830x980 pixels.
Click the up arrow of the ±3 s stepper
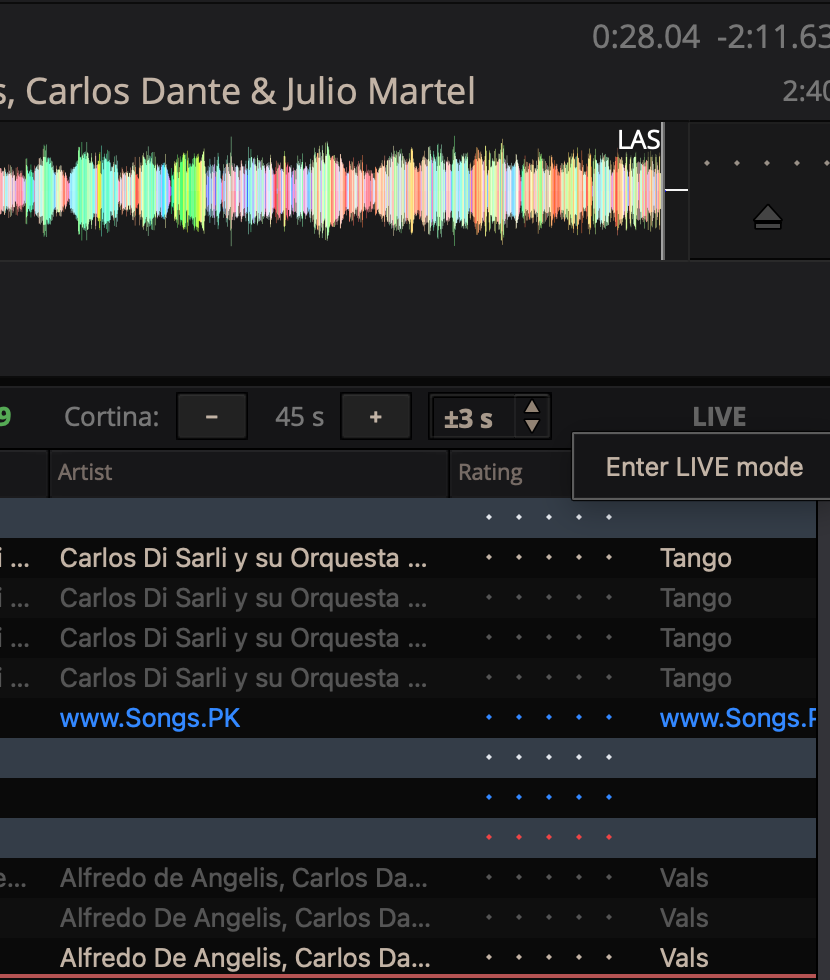(x=532, y=408)
